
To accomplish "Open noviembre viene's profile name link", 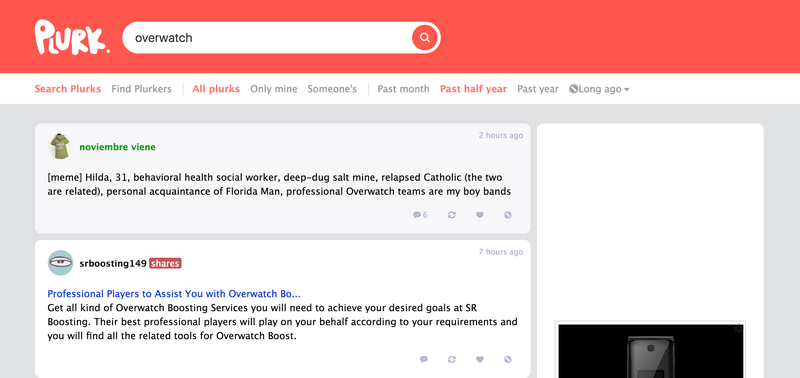I will (117, 147).
